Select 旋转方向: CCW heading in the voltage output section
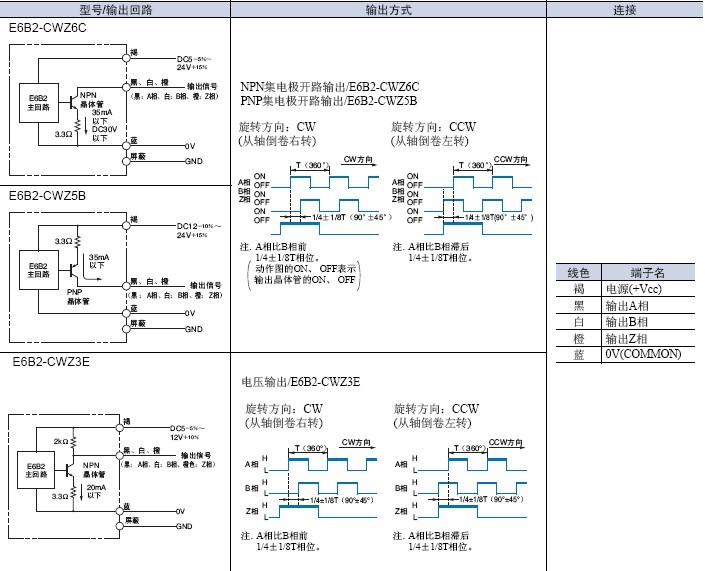 tap(436, 408)
